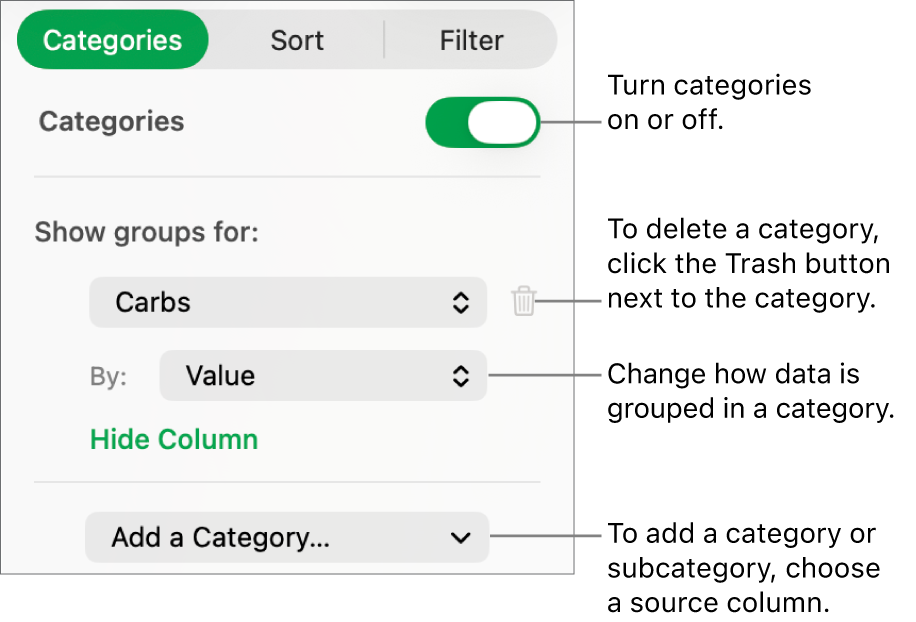
Task: Click the up-down chevron on the Carbs pop-up
Action: click(460, 302)
